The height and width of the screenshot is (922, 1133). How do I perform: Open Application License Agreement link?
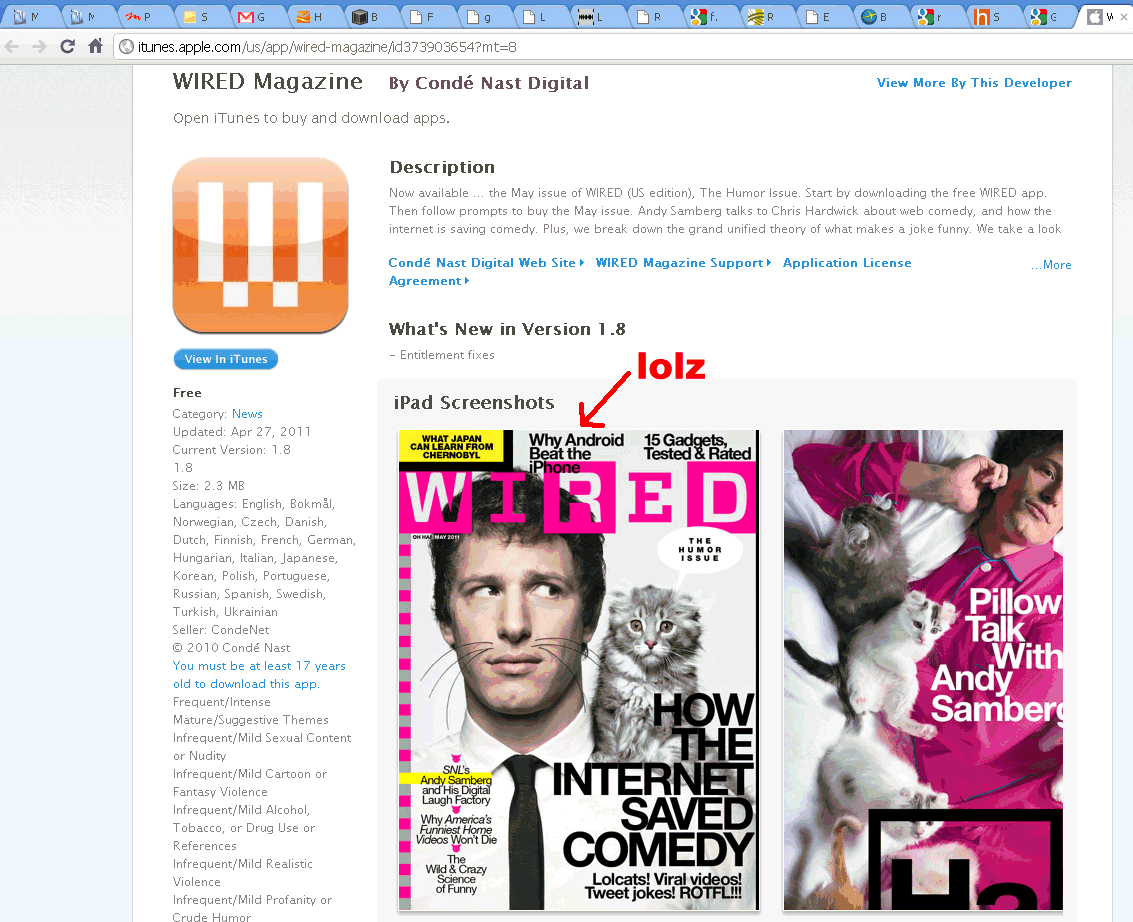(847, 263)
